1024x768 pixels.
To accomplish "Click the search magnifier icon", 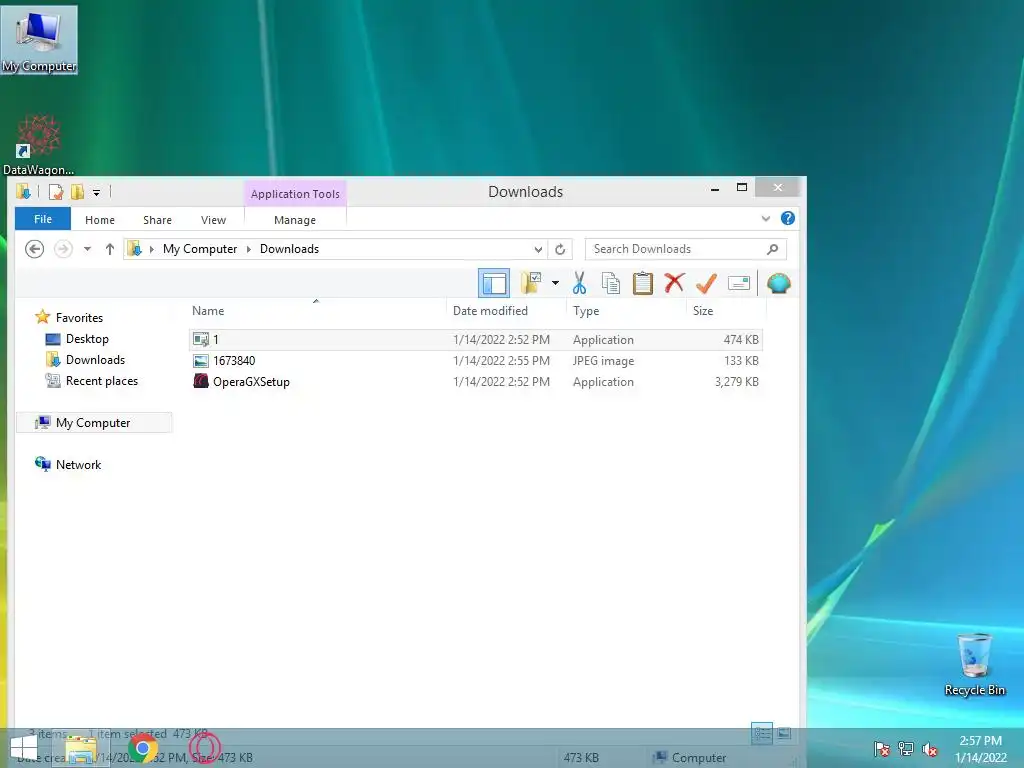I will pos(773,249).
